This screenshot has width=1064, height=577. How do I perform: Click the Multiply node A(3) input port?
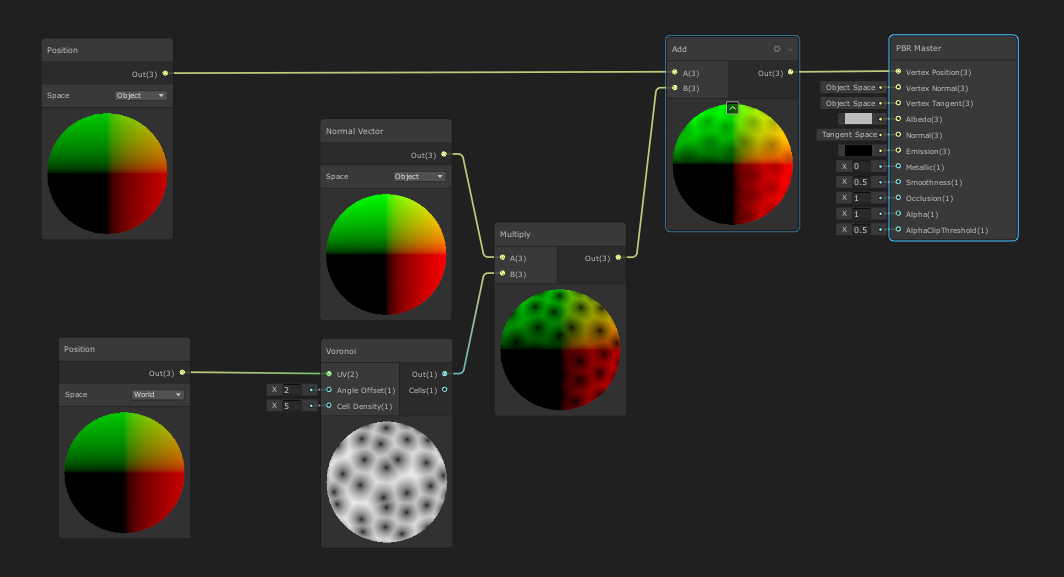pos(502,258)
